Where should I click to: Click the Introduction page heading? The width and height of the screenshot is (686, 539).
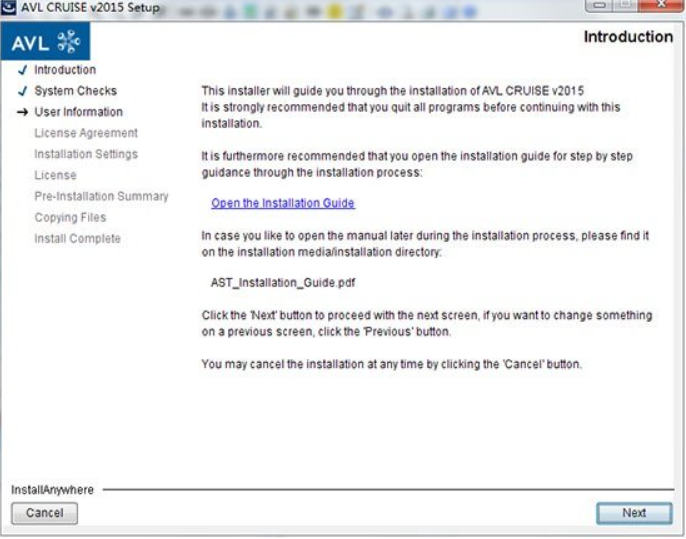pos(628,37)
